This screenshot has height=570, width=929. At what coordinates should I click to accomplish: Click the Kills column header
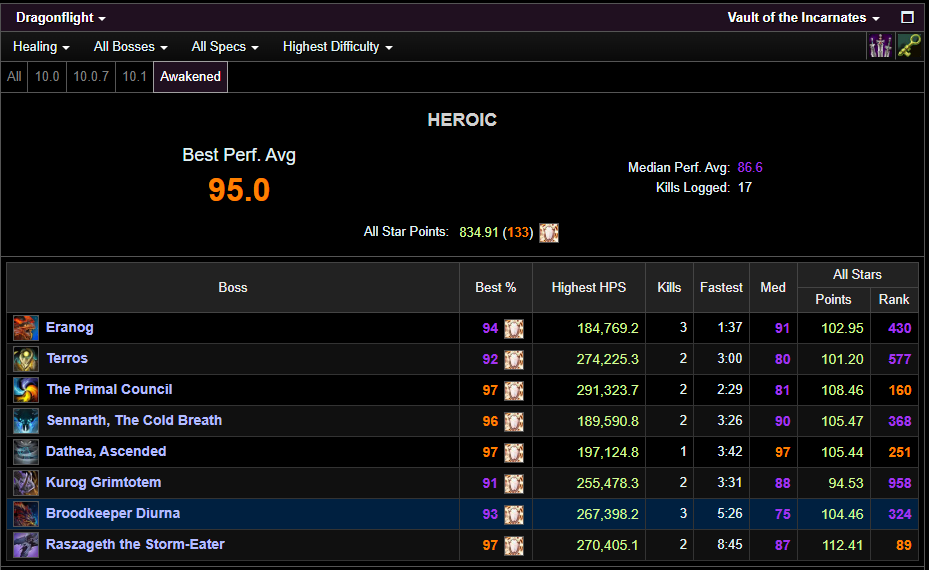(669, 287)
